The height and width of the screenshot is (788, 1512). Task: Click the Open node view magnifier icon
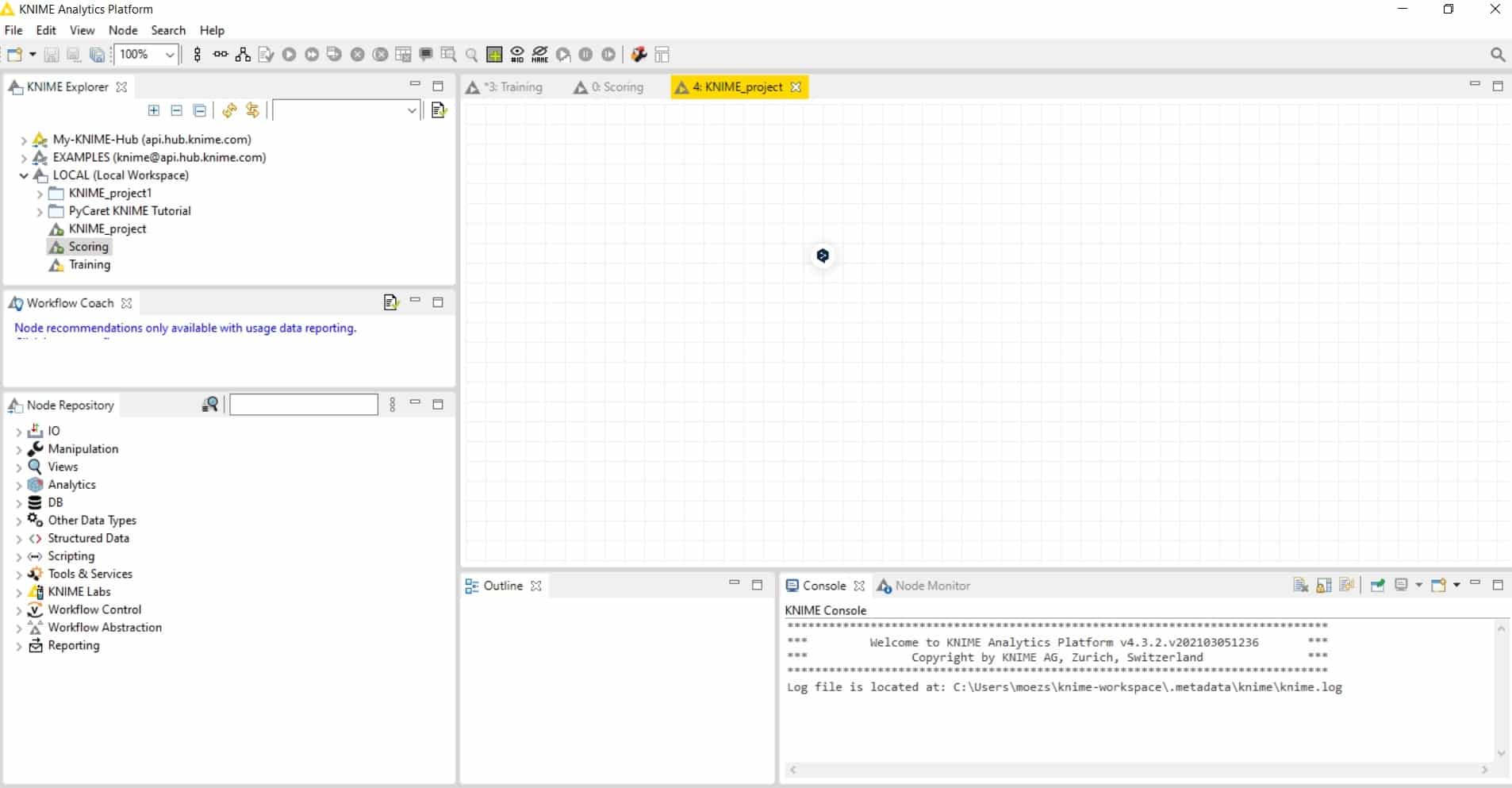[471, 55]
